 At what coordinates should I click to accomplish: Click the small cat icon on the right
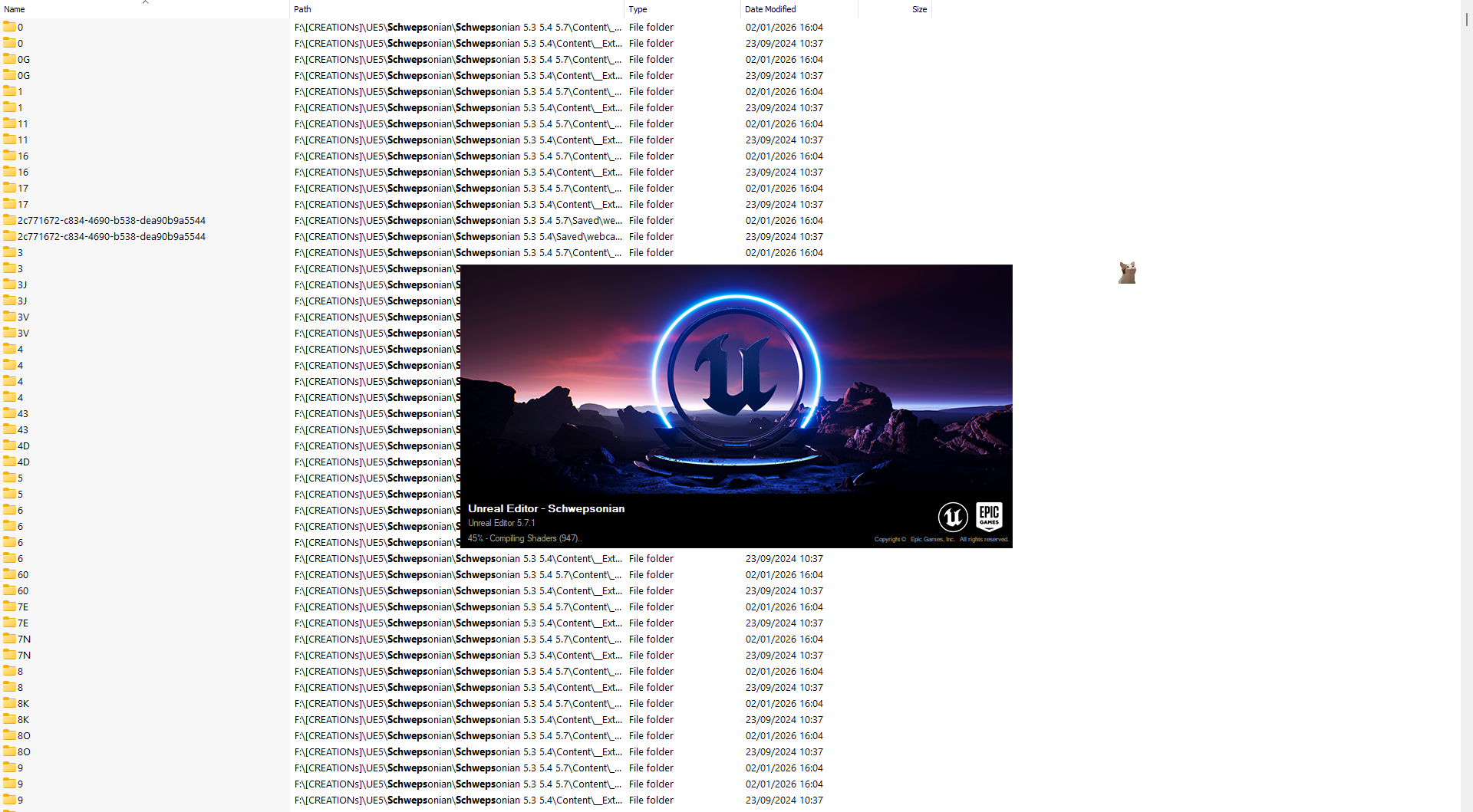[x=1127, y=273]
